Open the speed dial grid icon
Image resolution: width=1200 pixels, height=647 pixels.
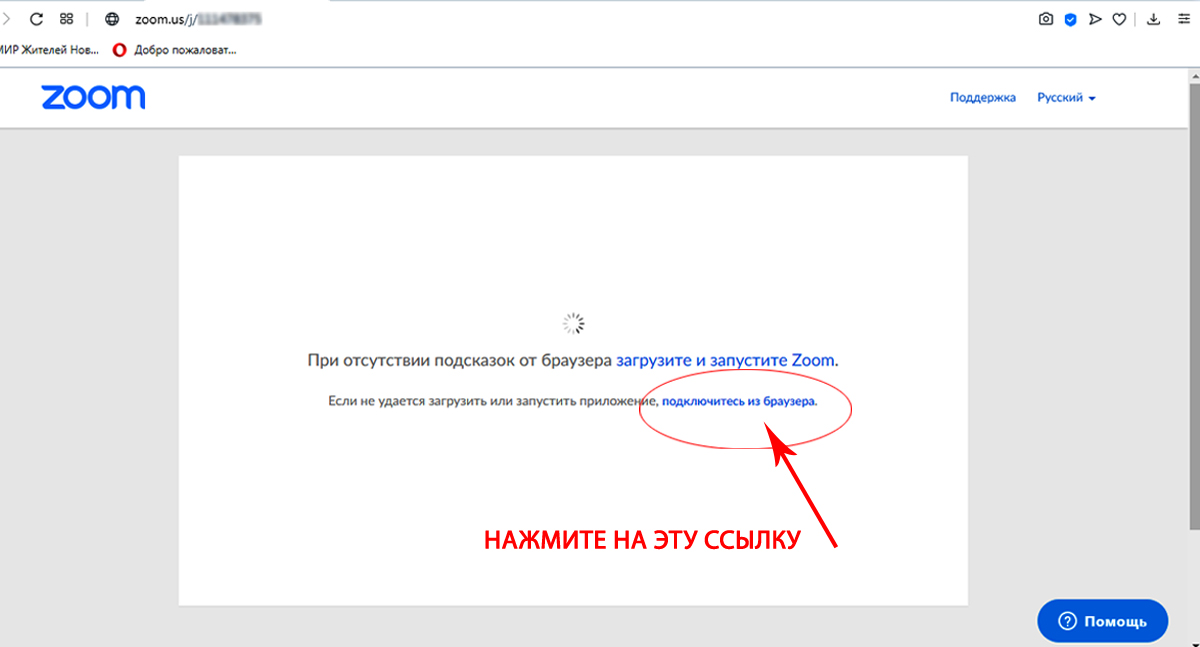67,19
